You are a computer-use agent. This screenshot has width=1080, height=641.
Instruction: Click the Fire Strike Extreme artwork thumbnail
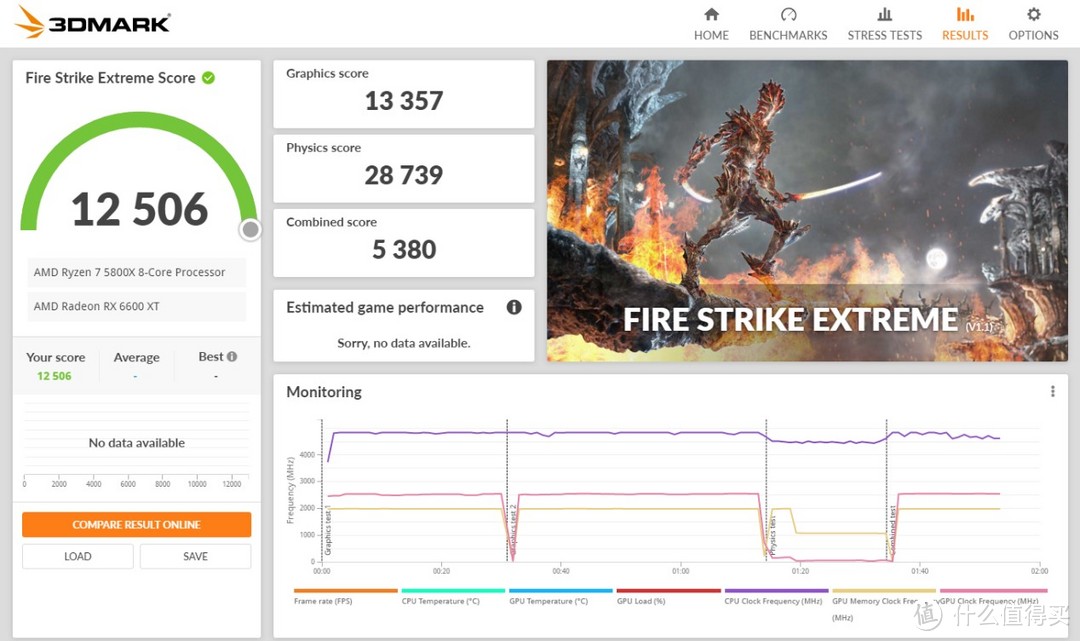(x=807, y=211)
